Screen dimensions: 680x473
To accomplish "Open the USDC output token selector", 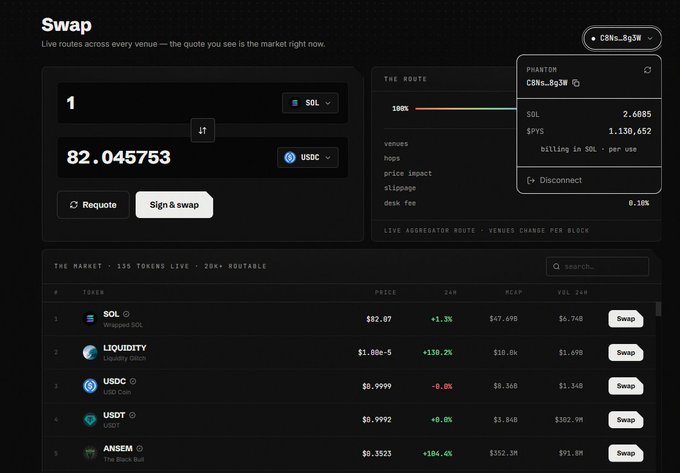I will coord(307,157).
